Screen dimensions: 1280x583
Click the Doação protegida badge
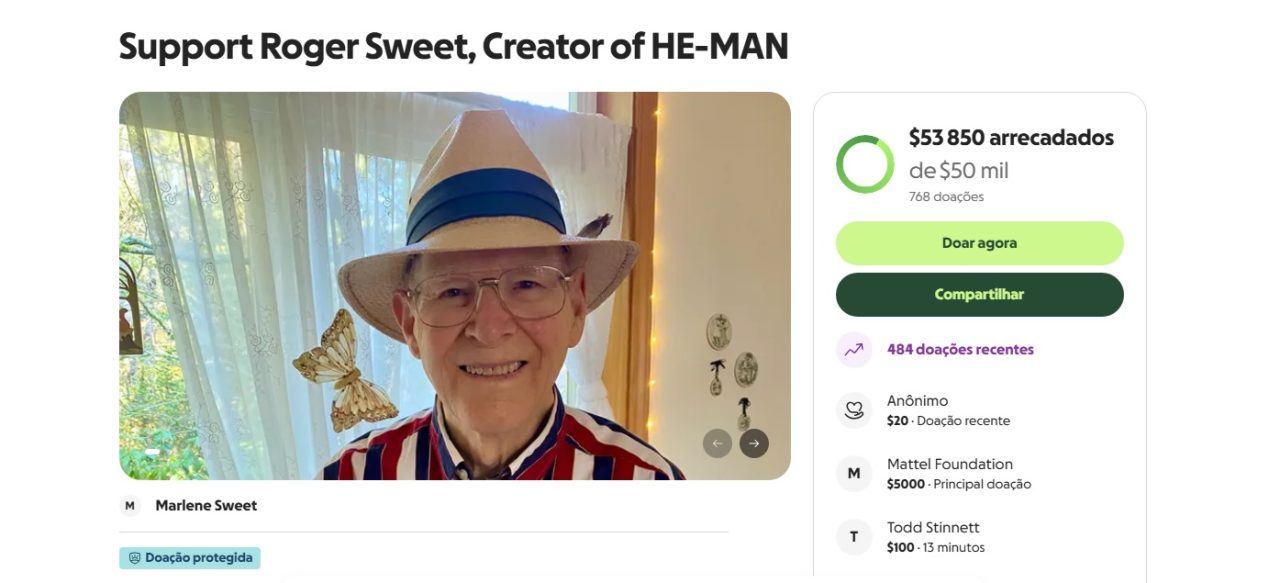tap(190, 559)
